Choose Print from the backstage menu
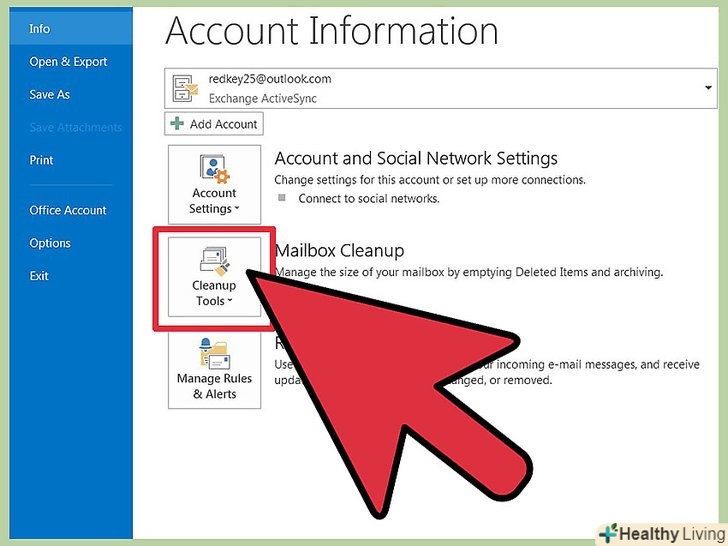Screen dimensions: 728x546 (41, 160)
